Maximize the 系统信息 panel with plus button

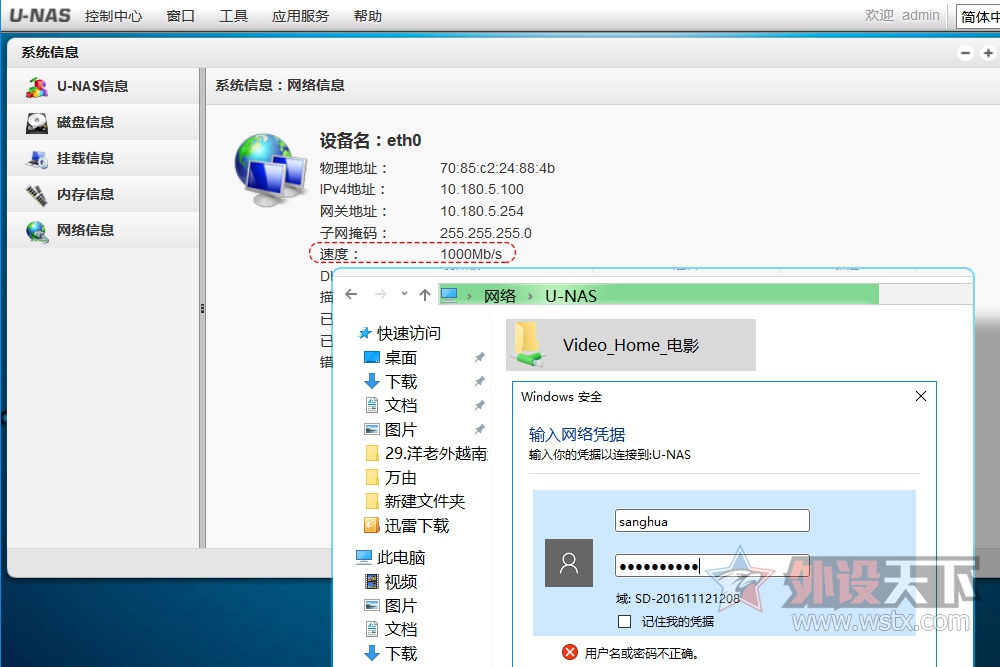pyautogui.click(x=989, y=54)
